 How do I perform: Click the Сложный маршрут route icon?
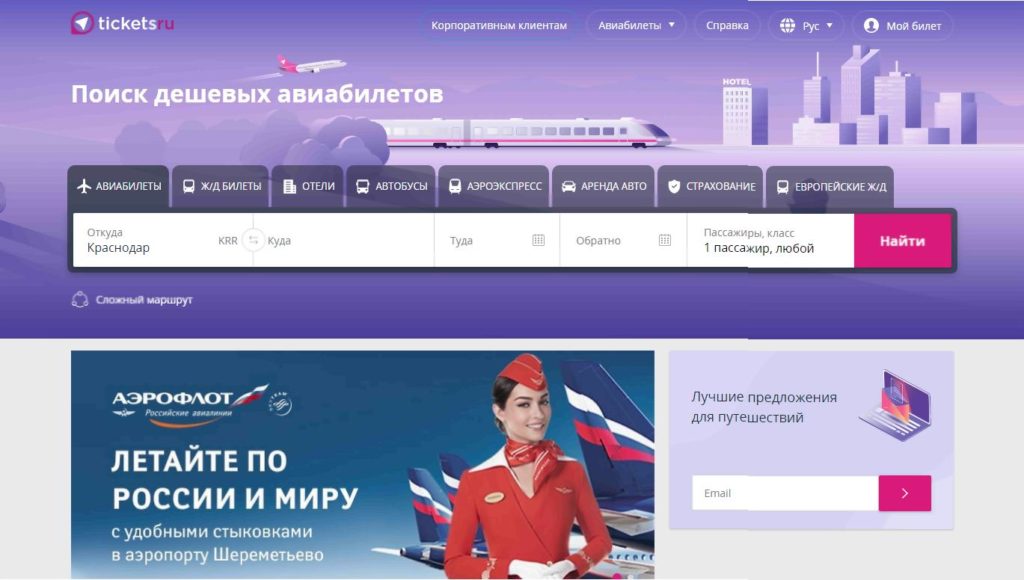(x=80, y=300)
